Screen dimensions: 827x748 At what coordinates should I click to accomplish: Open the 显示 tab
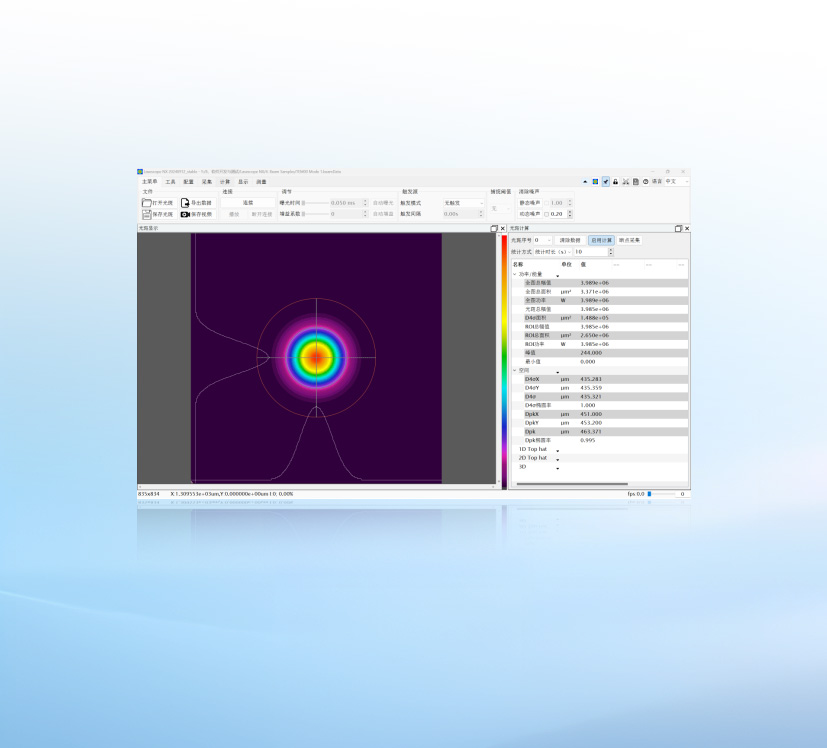pyautogui.click(x=243, y=182)
